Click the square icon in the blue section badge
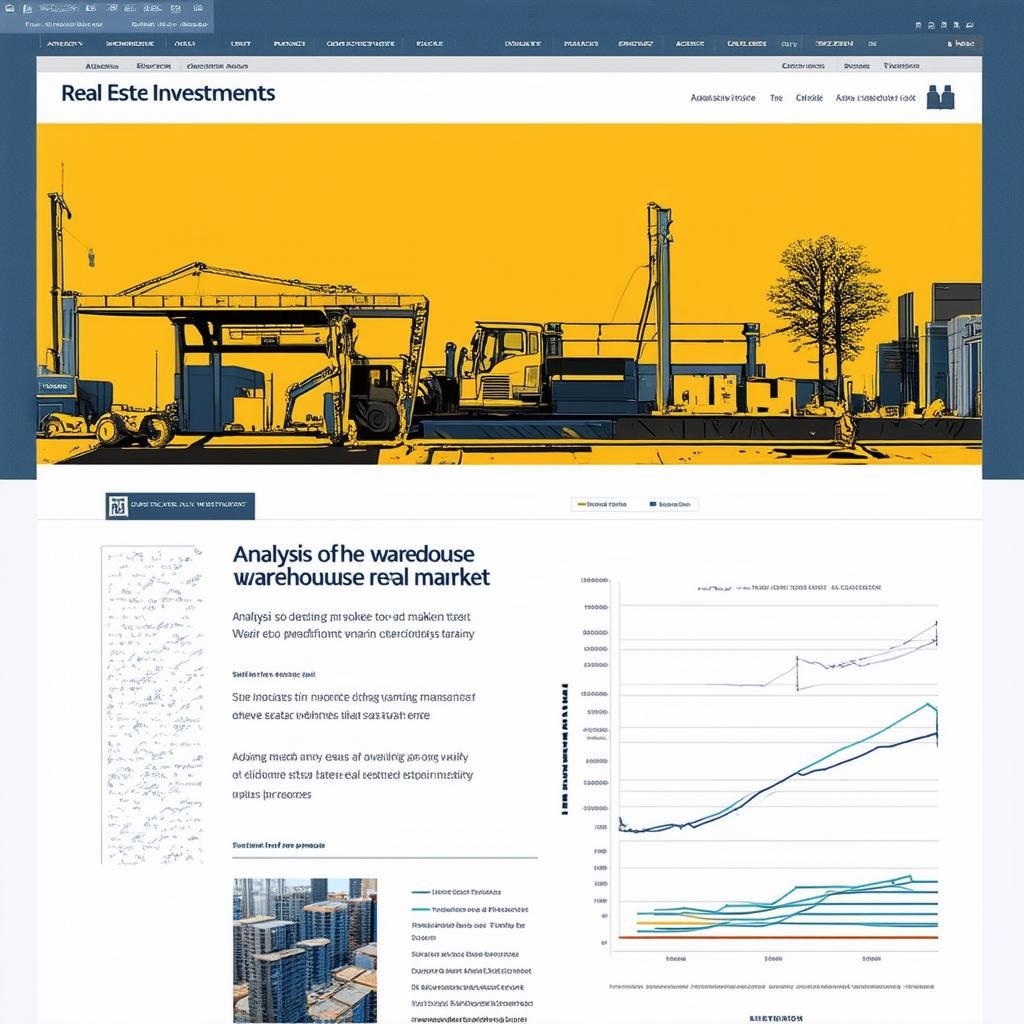This screenshot has height=1024, width=1024. pos(118,506)
